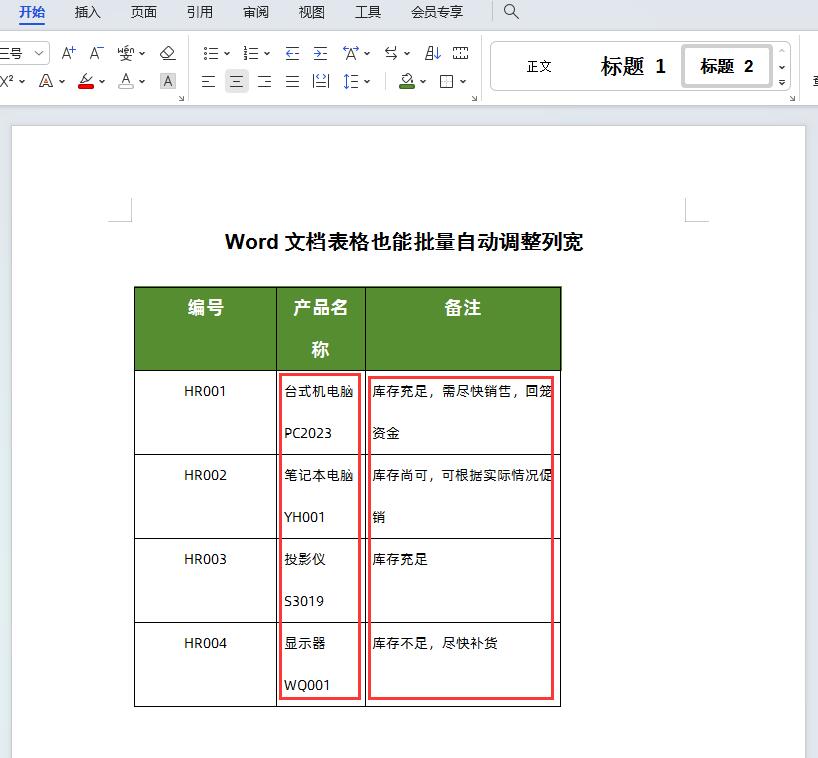Viewport: 818px width, 758px height.
Task: Open the superscript options arrow
Action: point(22,81)
